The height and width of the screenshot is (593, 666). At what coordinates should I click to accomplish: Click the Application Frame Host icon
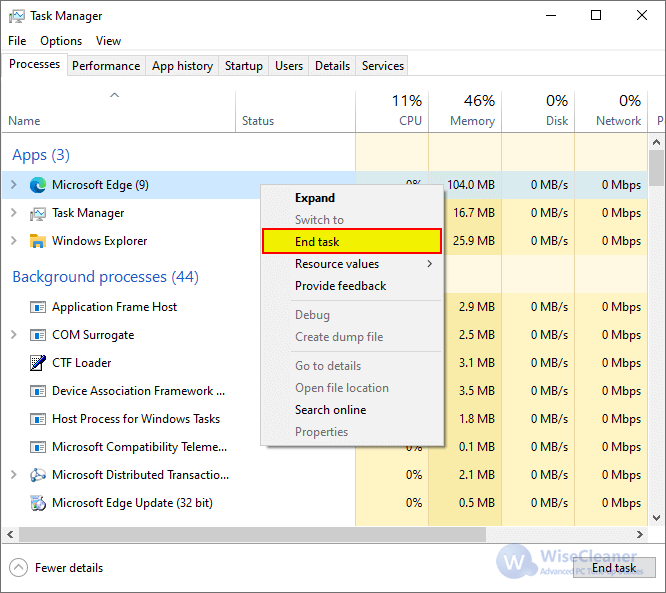point(38,307)
